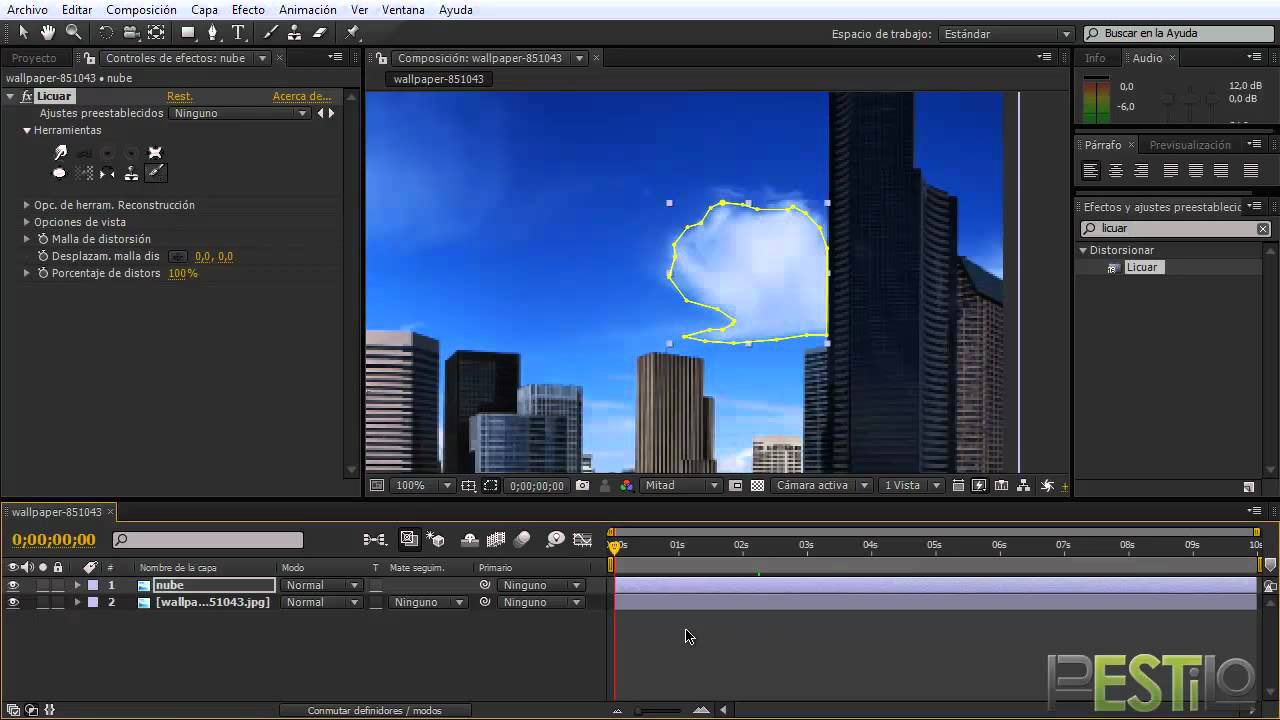This screenshot has width=1280, height=720.
Task: Collapse the Distorsionar effects category
Action: pyautogui.click(x=1083, y=250)
